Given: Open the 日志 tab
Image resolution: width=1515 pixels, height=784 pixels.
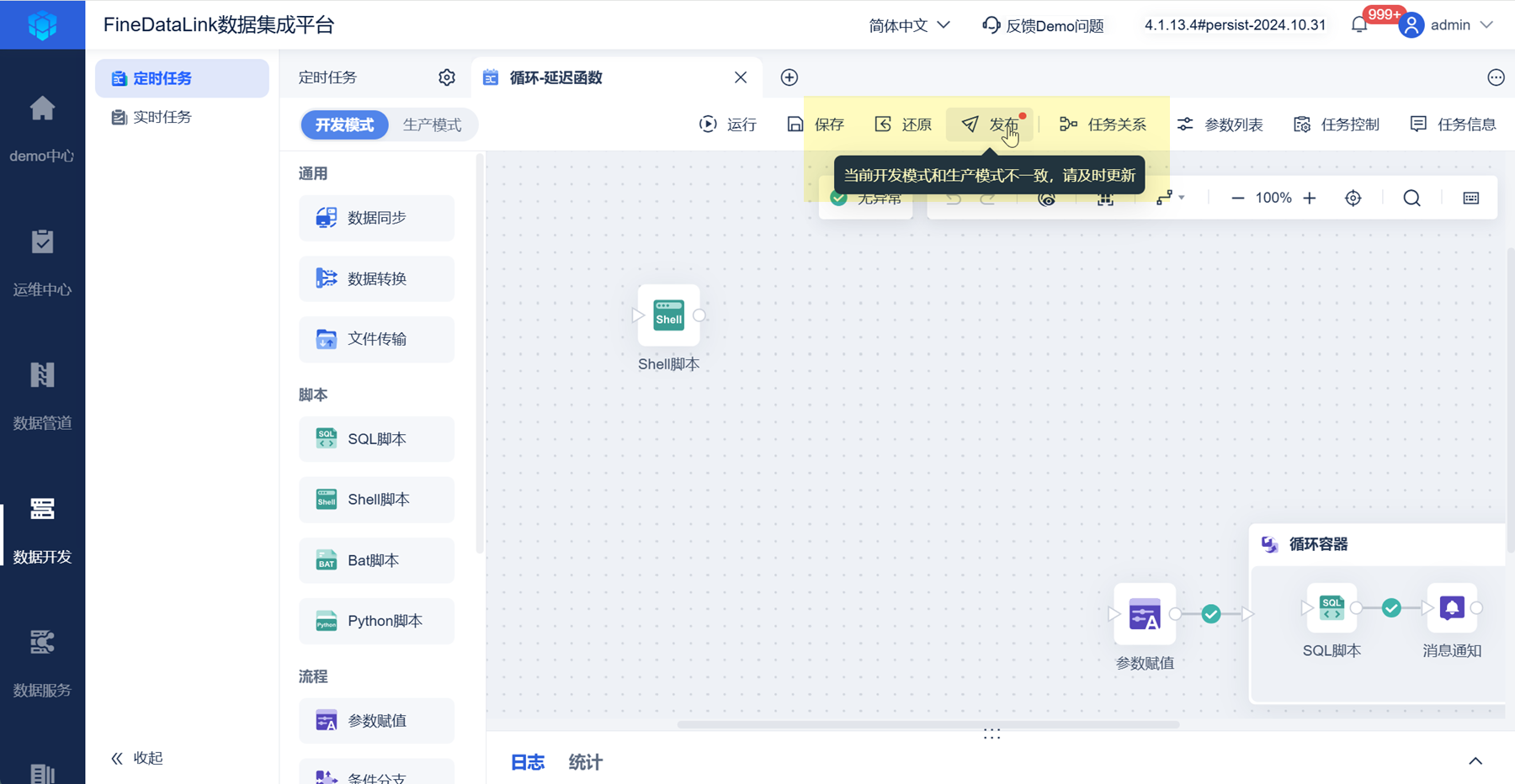Looking at the screenshot, I should [x=528, y=762].
